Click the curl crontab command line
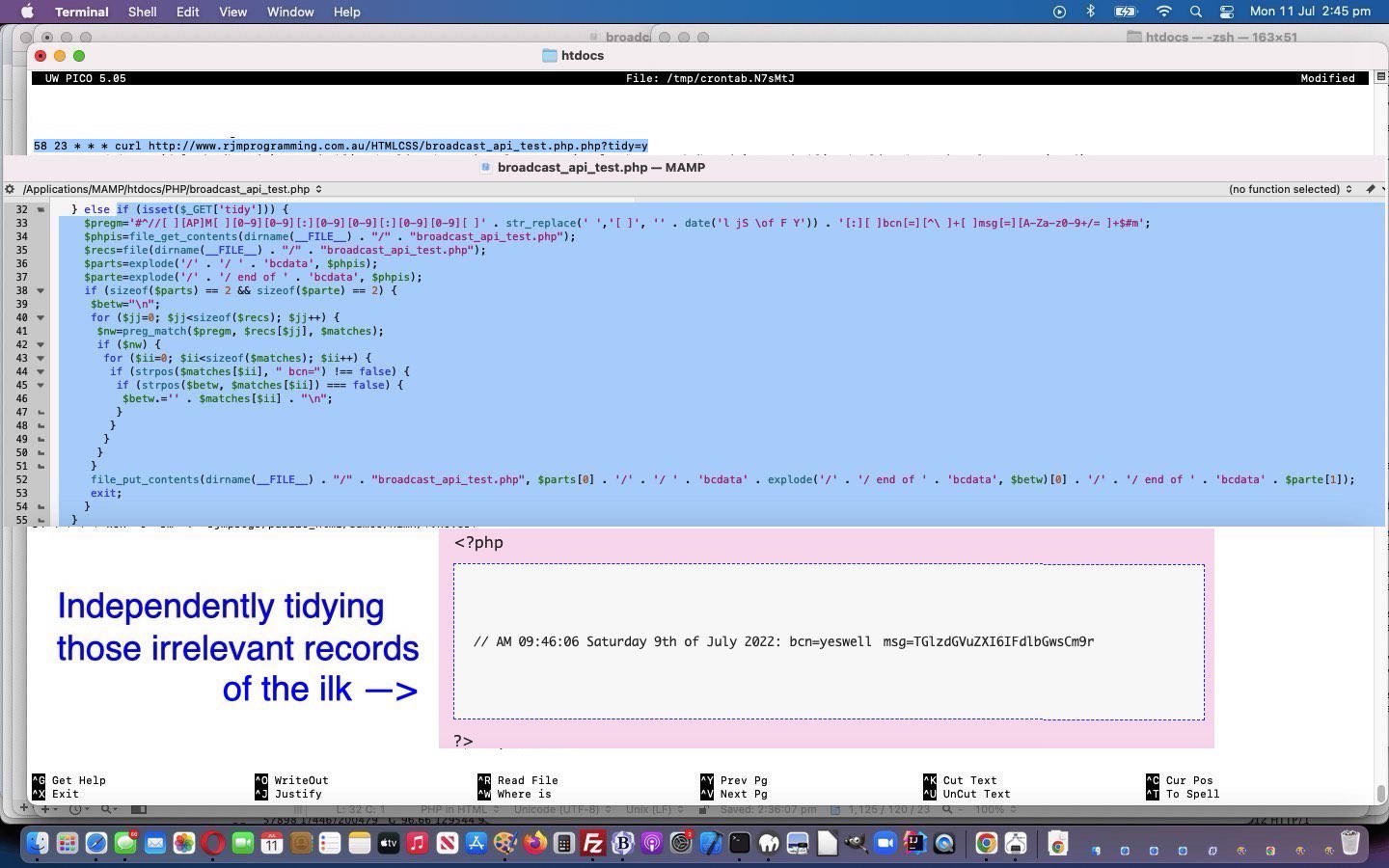 (340, 146)
